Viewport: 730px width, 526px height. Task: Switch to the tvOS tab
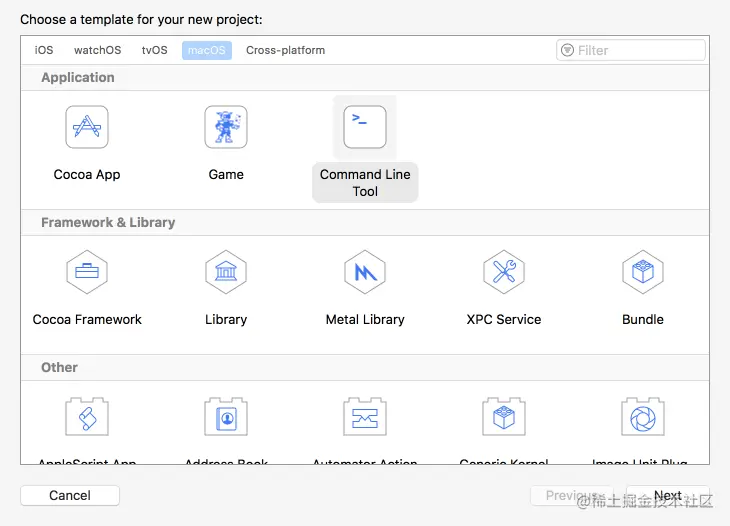click(155, 50)
